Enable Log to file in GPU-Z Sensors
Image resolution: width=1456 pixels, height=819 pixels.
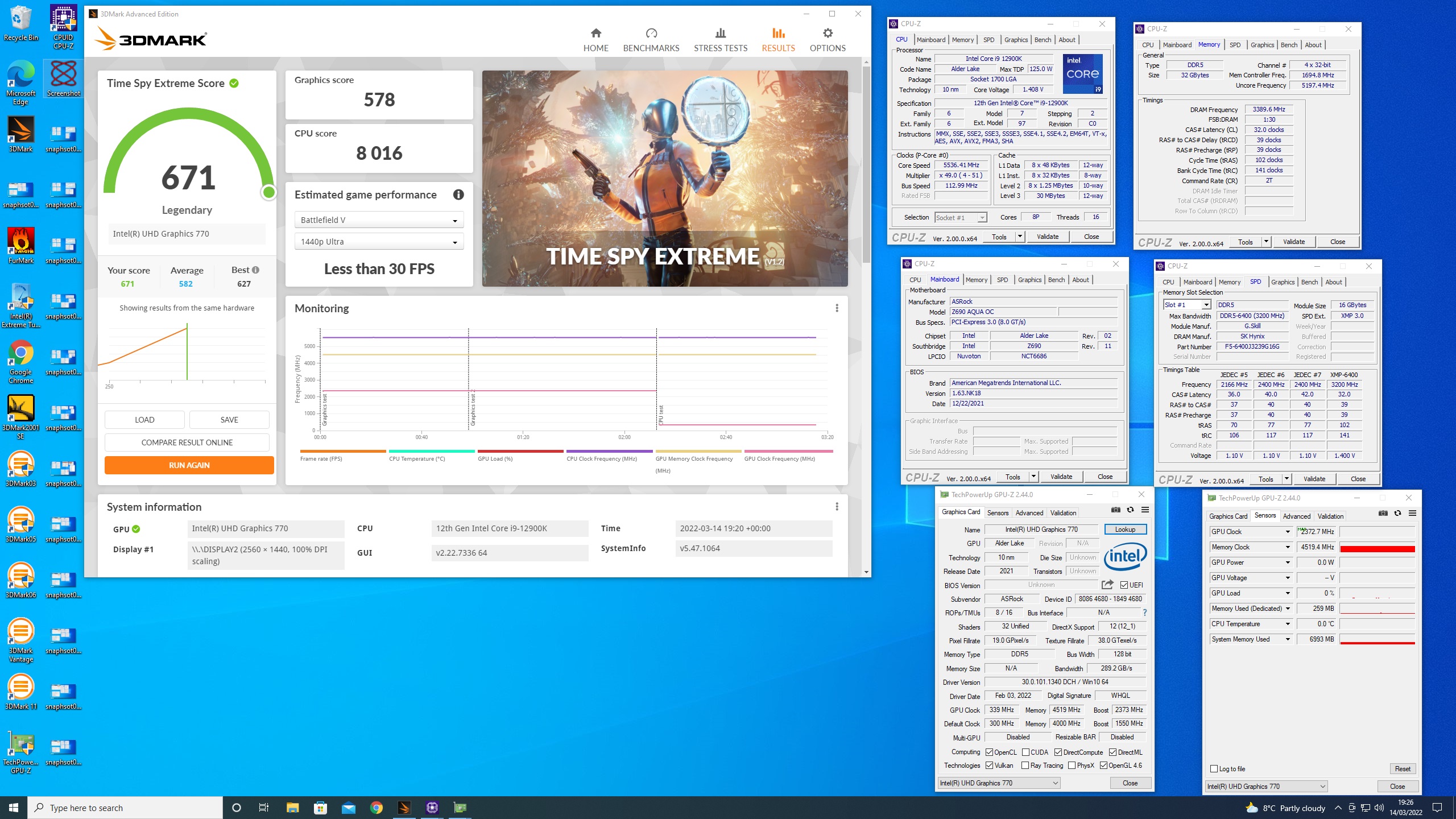[x=1214, y=769]
